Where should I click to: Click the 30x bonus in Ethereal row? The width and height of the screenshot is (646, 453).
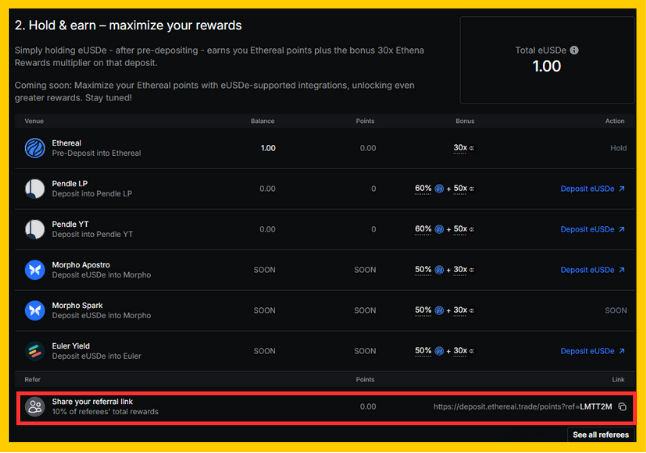point(460,147)
